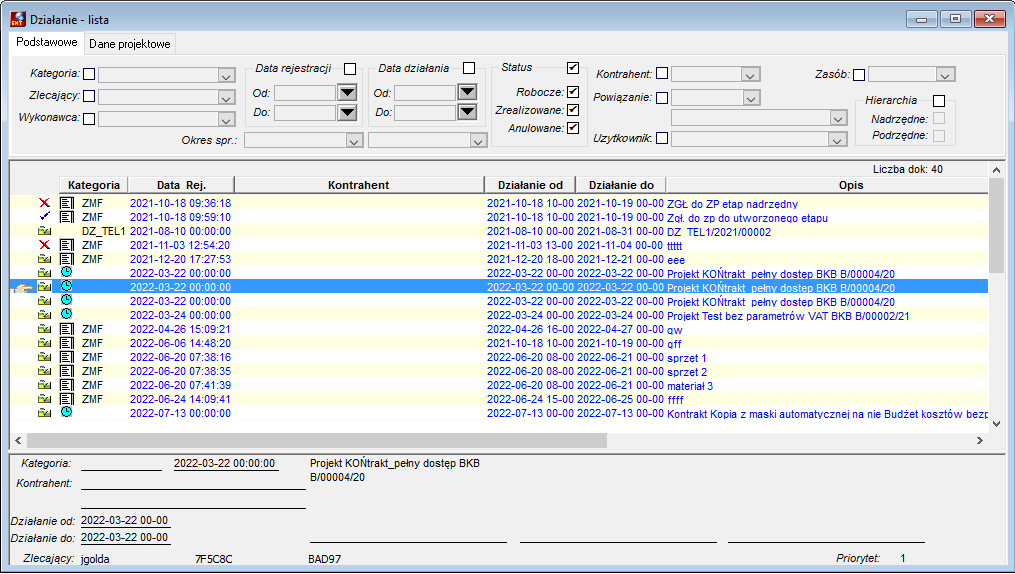The width and height of the screenshot is (1015, 574).
Task: Enable the Hierarchia checkbox
Action: pyautogui.click(x=939, y=100)
